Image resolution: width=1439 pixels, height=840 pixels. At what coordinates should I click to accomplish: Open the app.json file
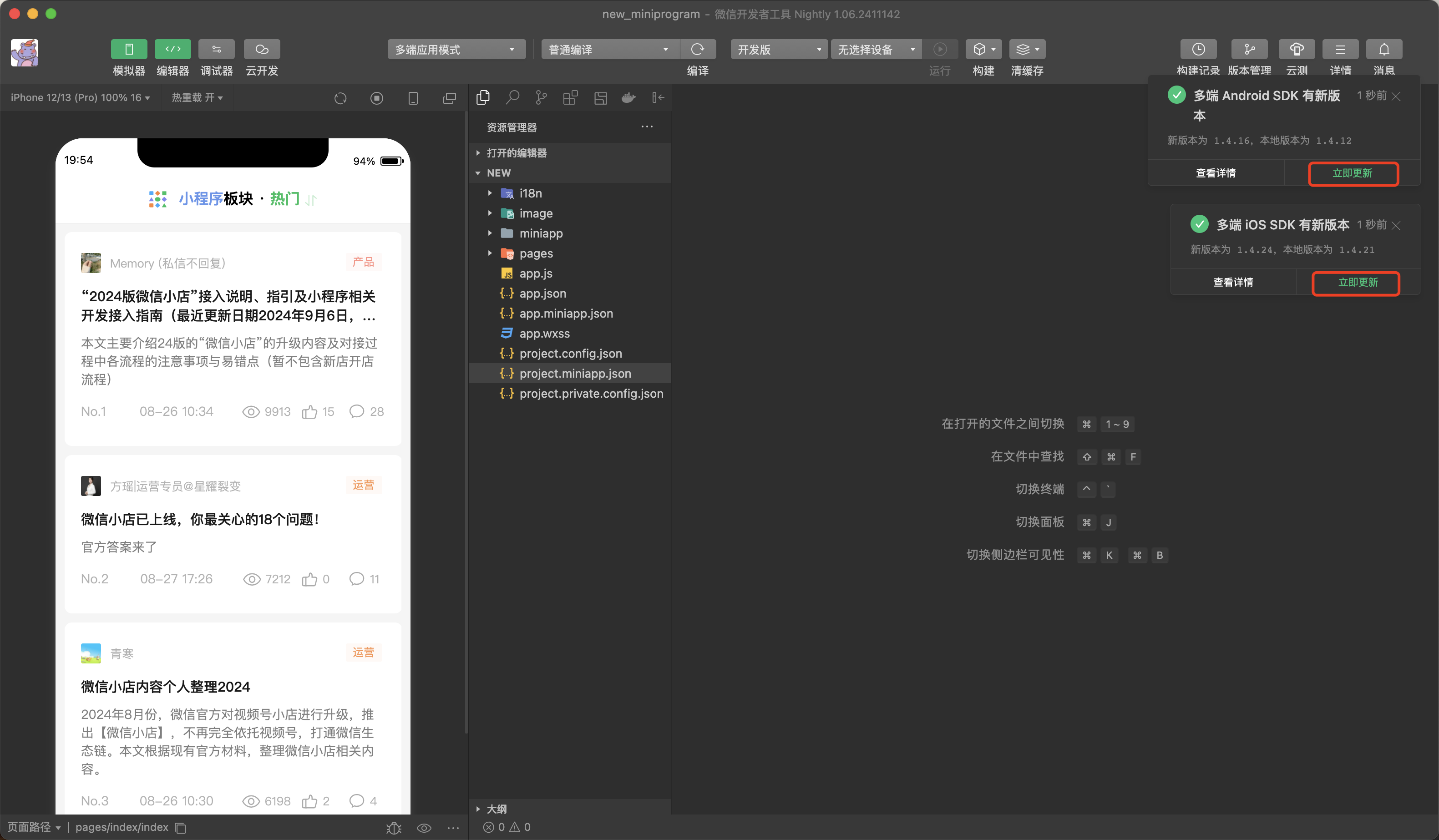tap(569, 293)
